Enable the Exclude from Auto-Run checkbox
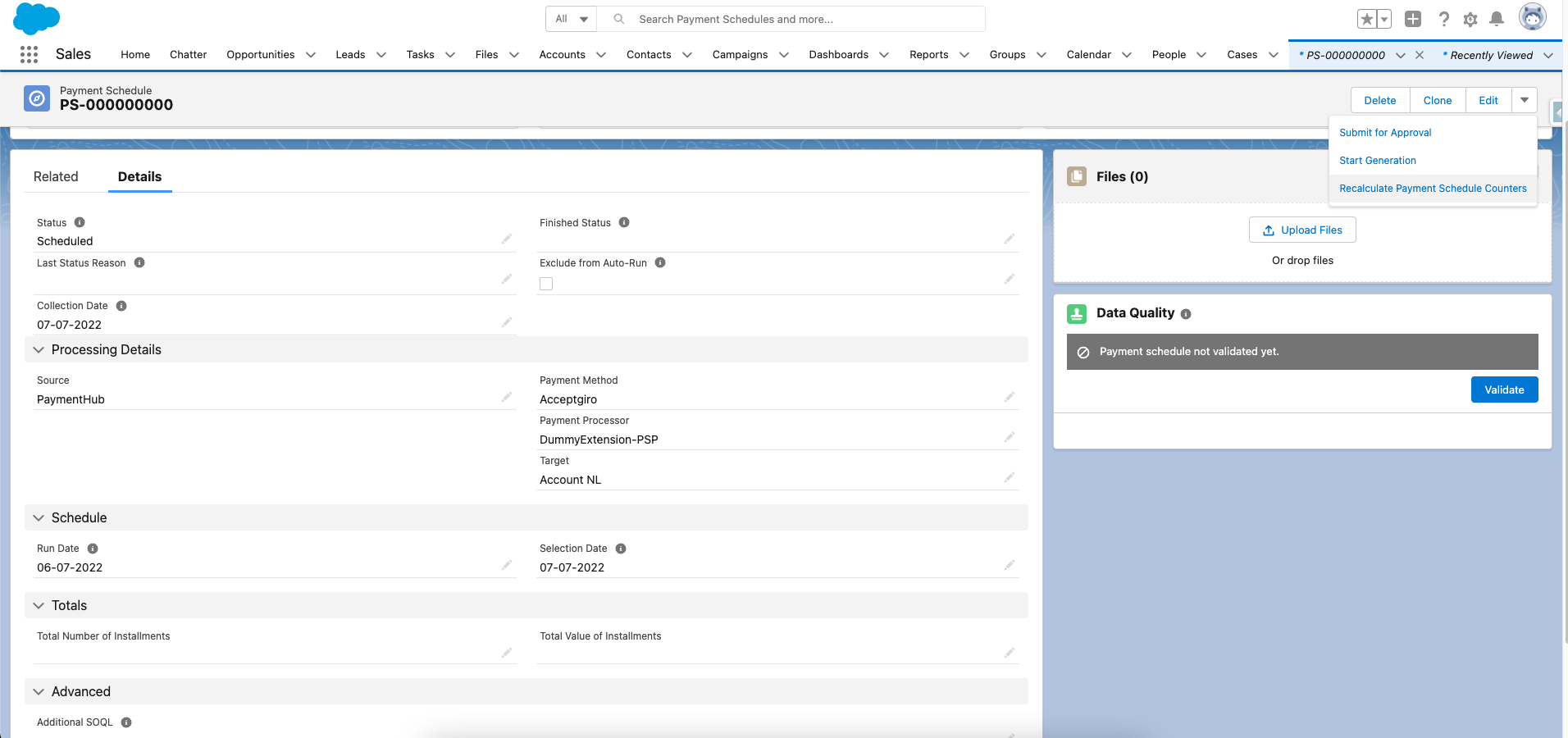 (x=546, y=283)
